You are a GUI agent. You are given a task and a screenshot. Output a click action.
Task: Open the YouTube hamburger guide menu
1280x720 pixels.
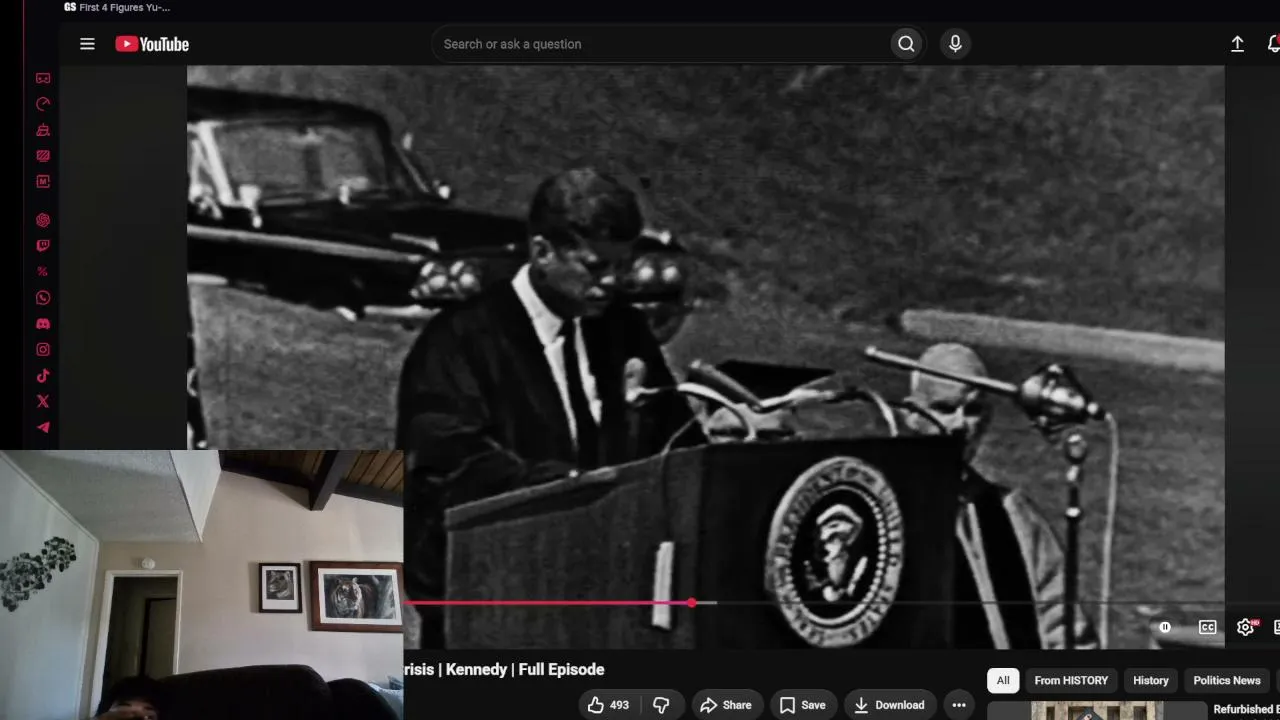[x=87, y=44]
